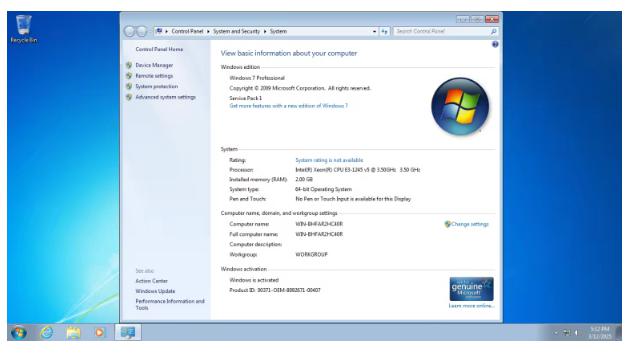Click the Product ID text line
This screenshot has width=629, height=361.
[275, 290]
